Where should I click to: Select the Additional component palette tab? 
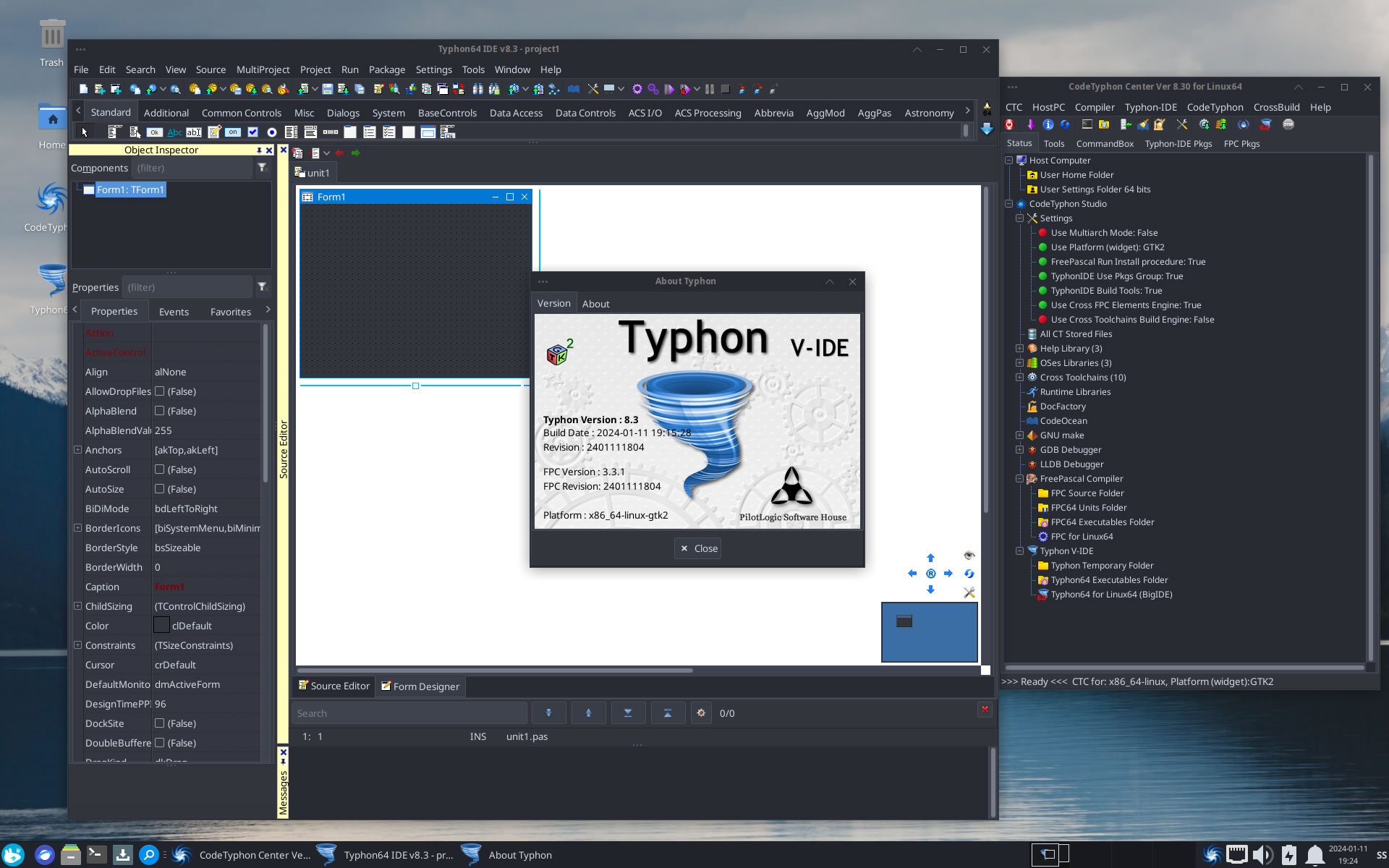pos(166,113)
